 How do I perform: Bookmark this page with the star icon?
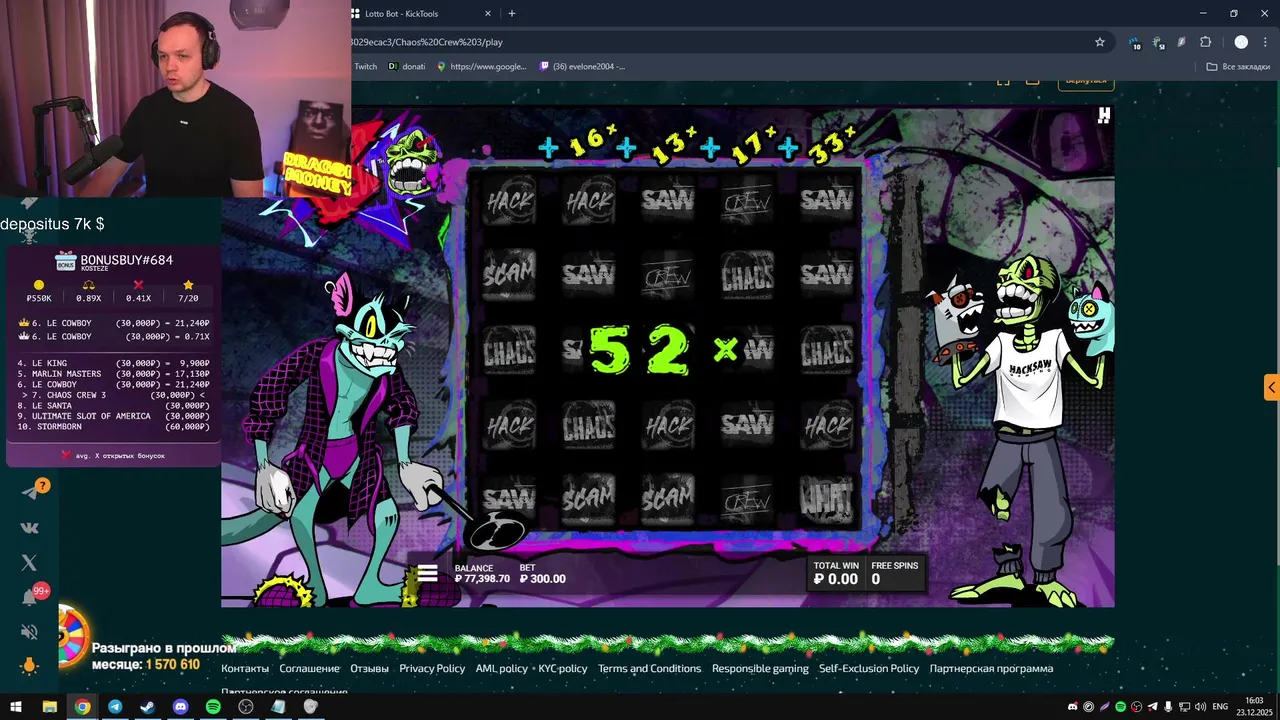coord(1100,42)
